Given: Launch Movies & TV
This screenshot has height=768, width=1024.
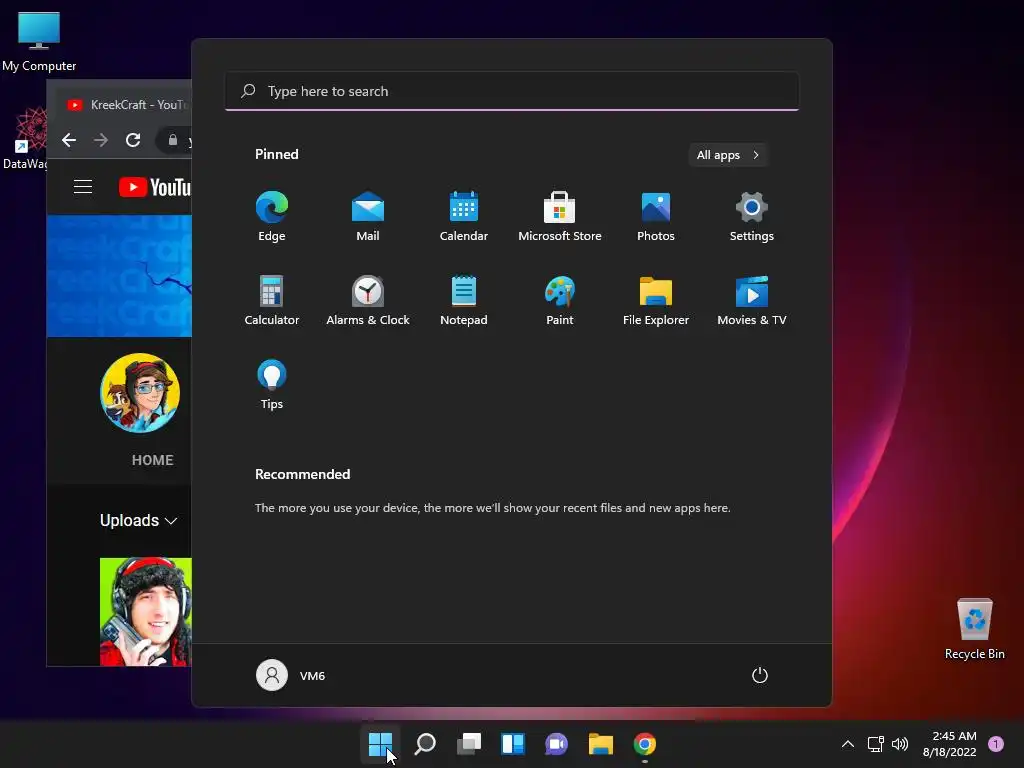Looking at the screenshot, I should pos(752,300).
